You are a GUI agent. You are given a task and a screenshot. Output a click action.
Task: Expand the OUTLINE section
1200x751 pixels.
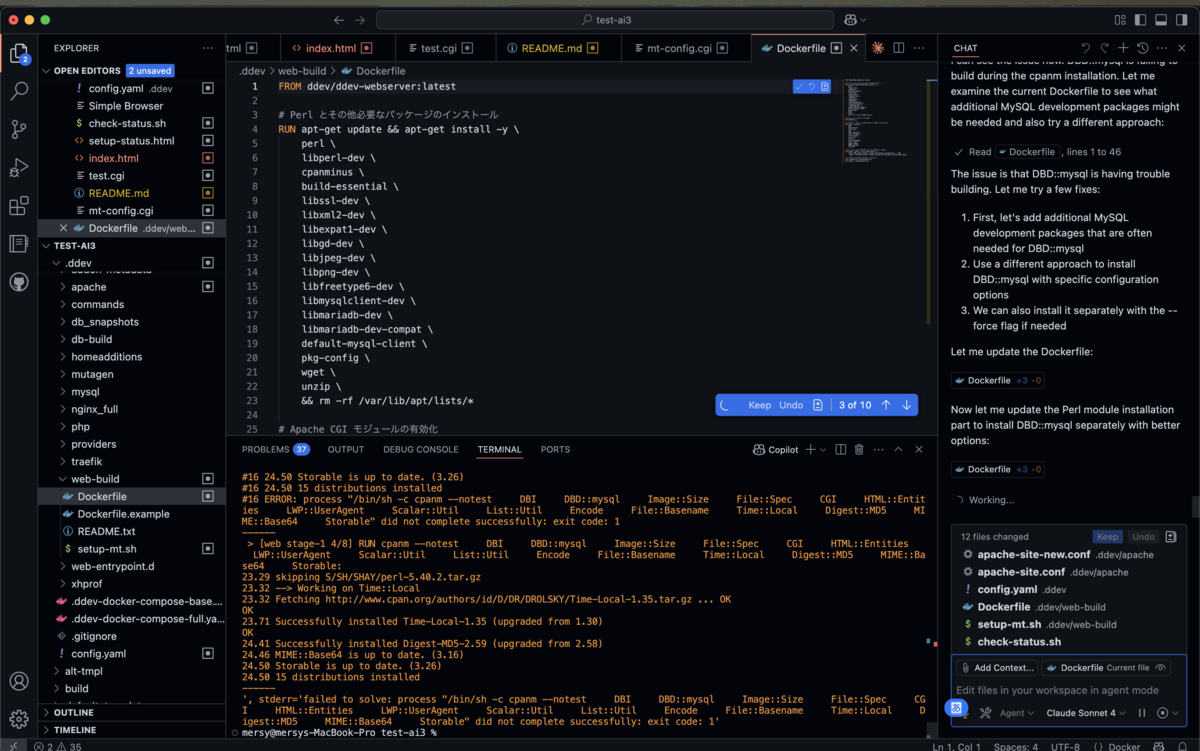[x=74, y=713]
